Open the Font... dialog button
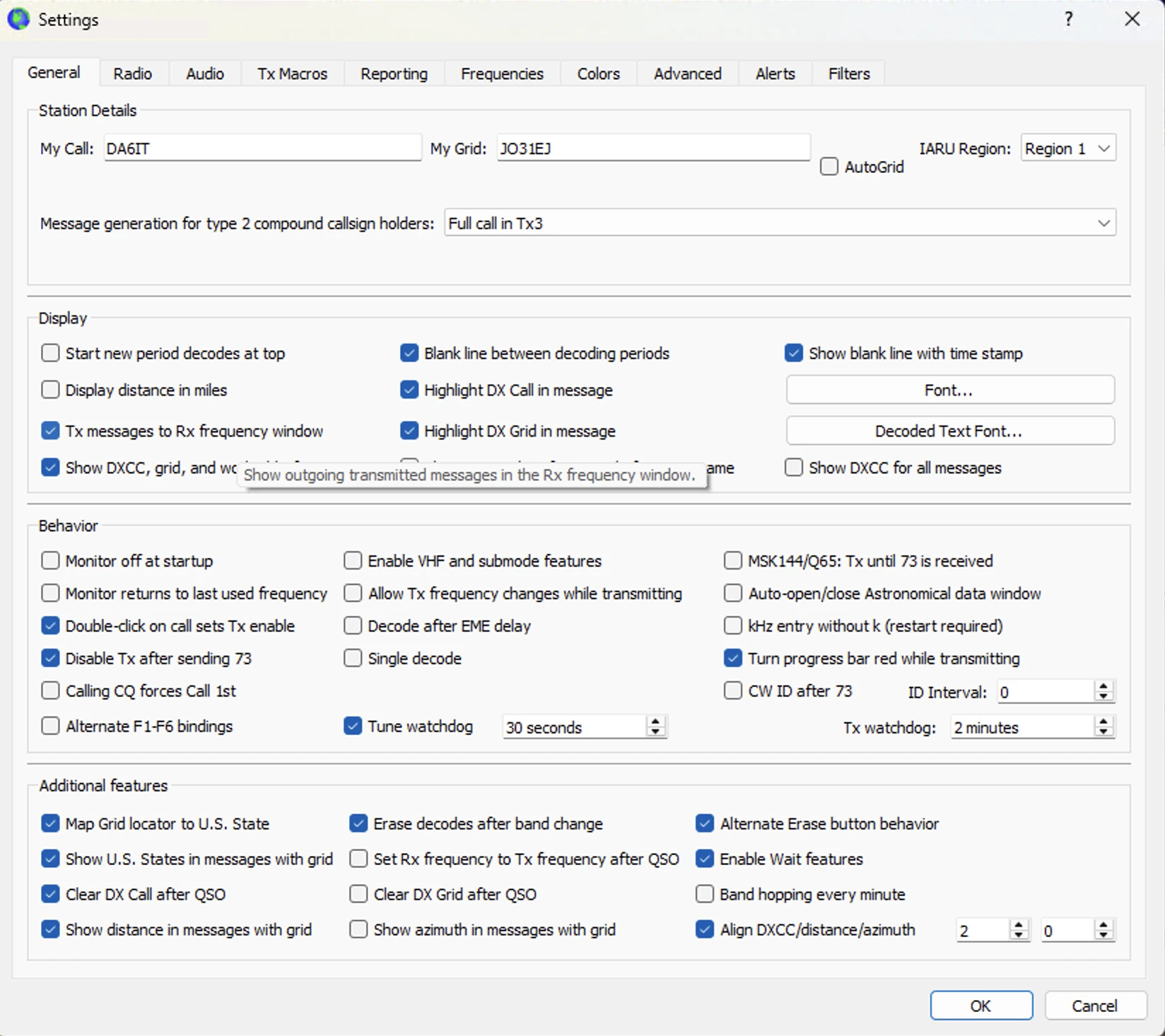The height and width of the screenshot is (1036, 1165). pos(950,390)
